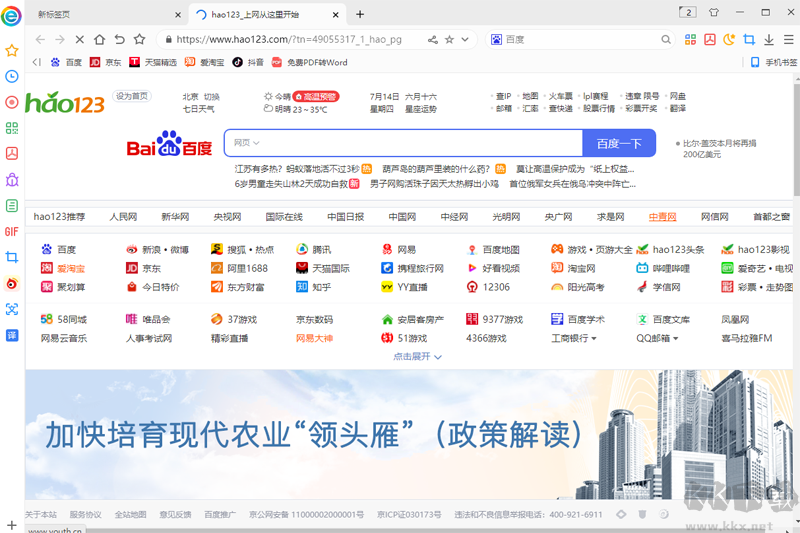The height and width of the screenshot is (533, 800).
Task: Click the GIF recorder sidebar icon
Action: coord(12,231)
